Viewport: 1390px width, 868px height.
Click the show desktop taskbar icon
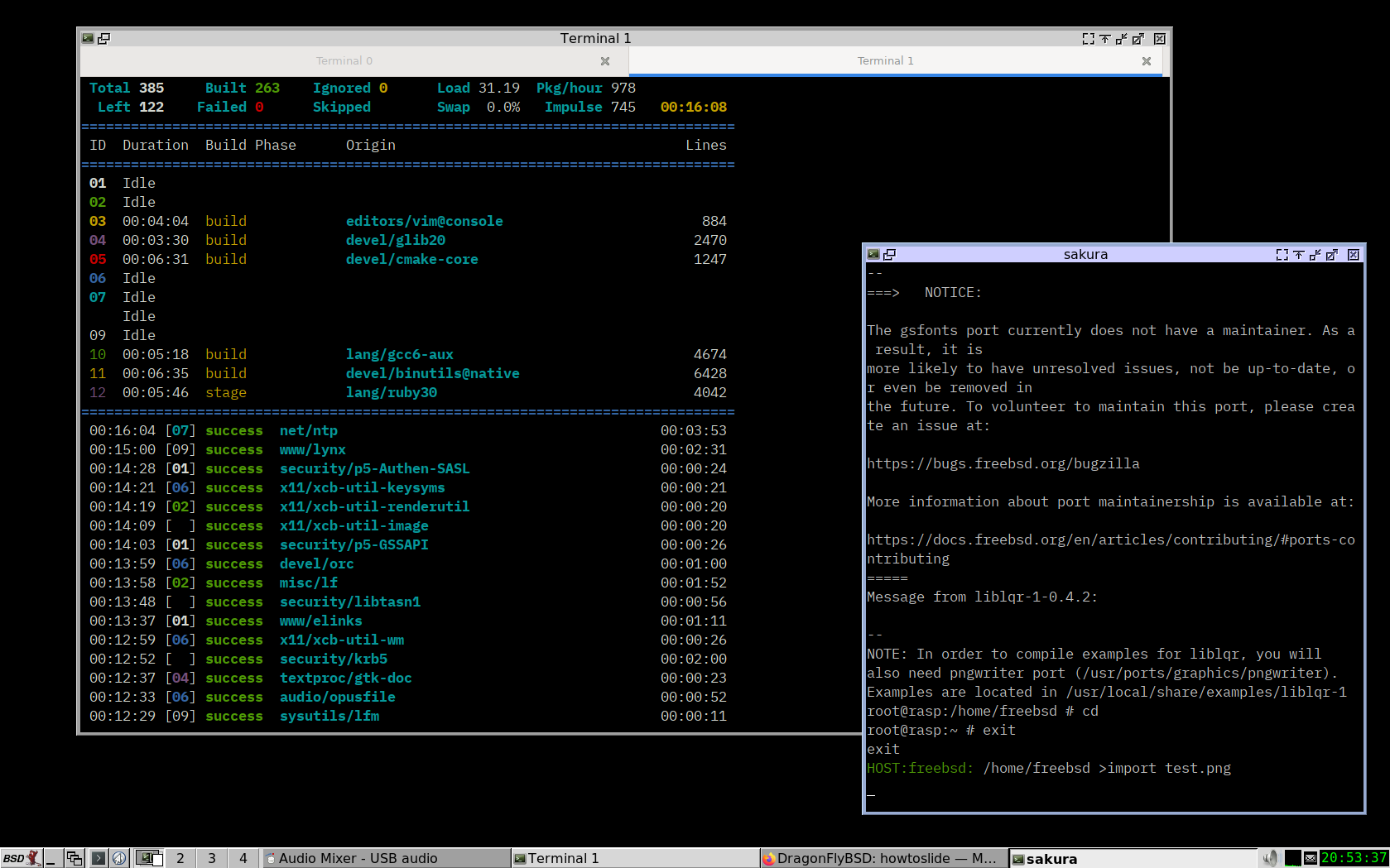(53, 858)
